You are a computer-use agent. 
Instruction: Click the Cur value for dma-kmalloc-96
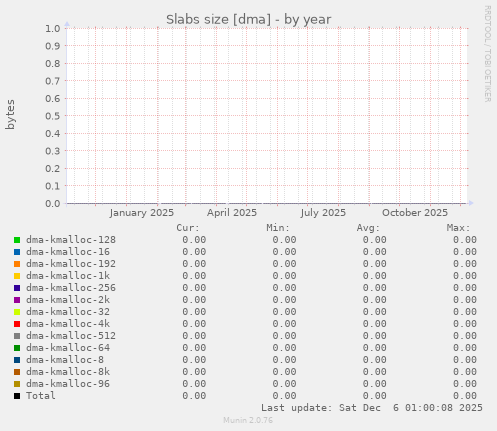pos(194,384)
